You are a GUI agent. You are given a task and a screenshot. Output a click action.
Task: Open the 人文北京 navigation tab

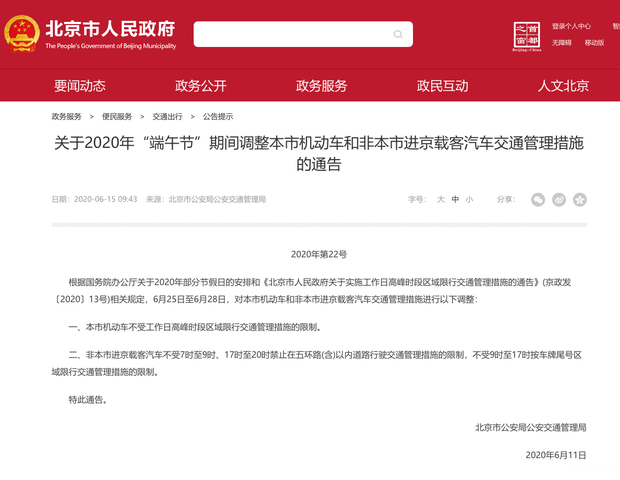(x=563, y=85)
